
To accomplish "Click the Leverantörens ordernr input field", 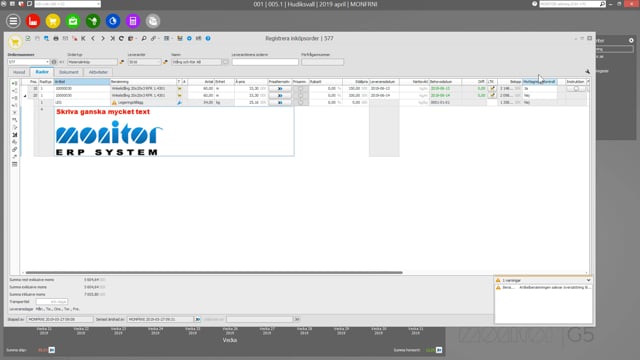I will 265,62.
